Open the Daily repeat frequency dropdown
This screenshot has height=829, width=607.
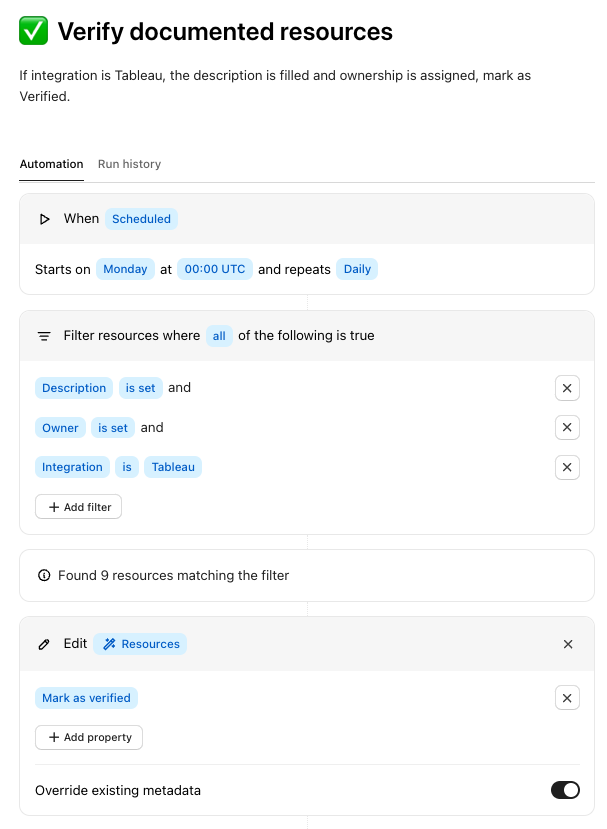(357, 269)
